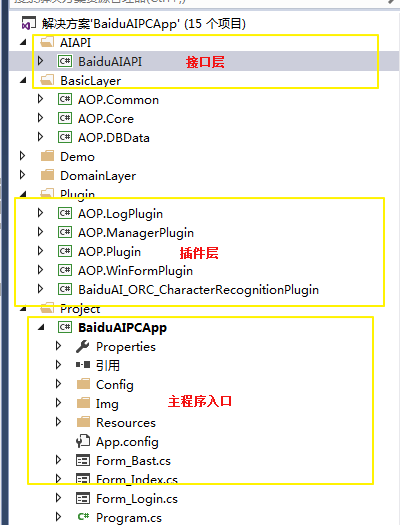Click the App.config file icon
Image resolution: width=400 pixels, height=525 pixels.
pyautogui.click(x=83, y=441)
